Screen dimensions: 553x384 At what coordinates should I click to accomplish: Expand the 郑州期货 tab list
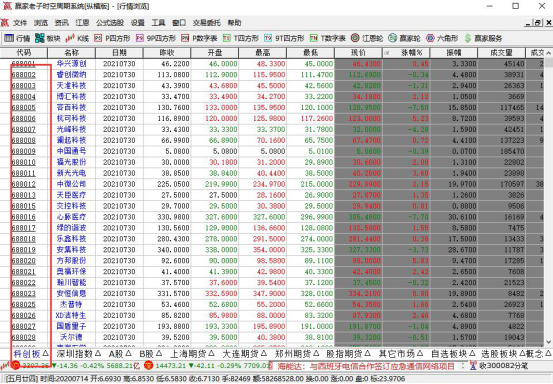click(316, 353)
